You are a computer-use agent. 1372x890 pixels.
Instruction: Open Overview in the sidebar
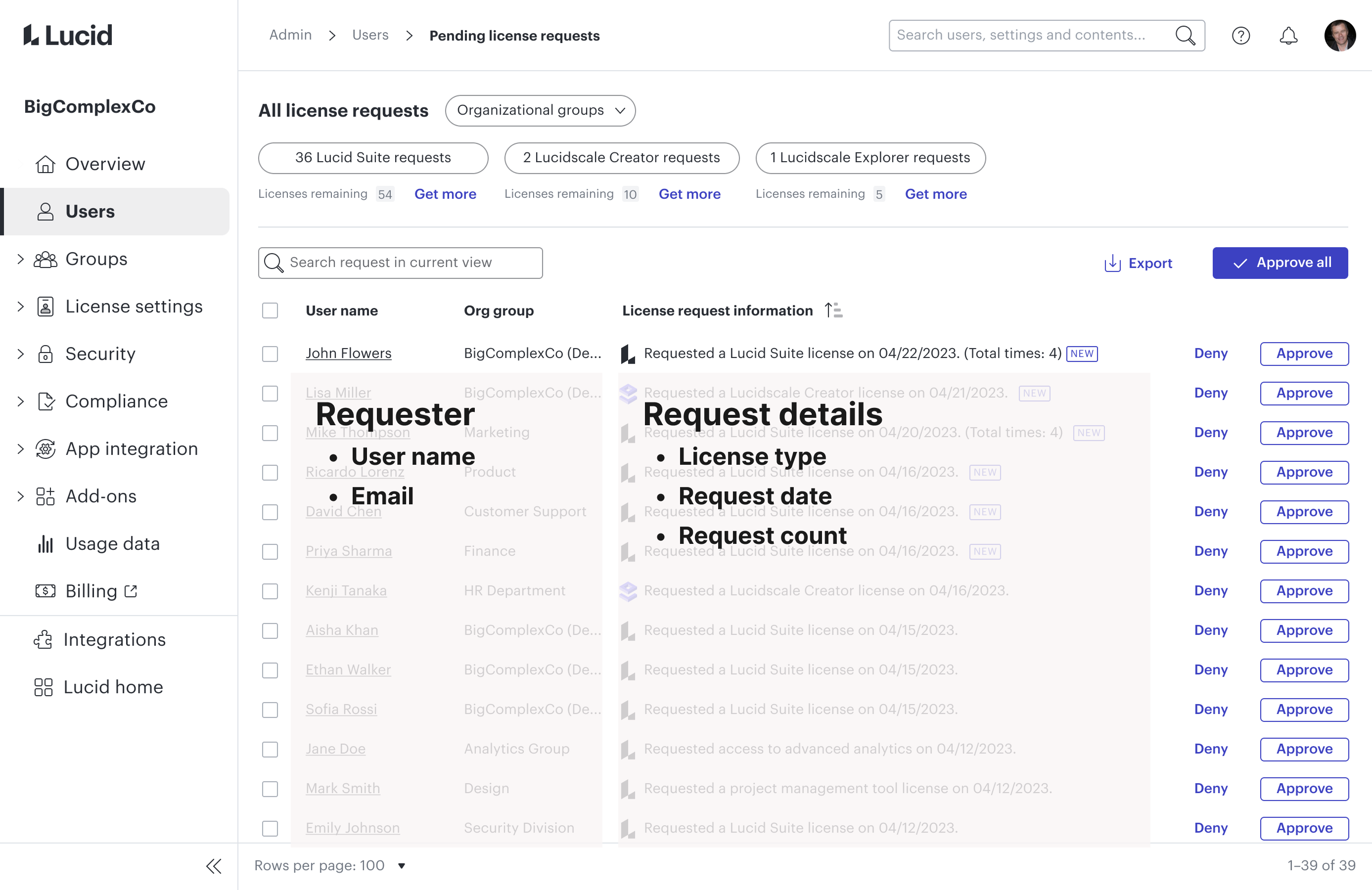click(105, 164)
